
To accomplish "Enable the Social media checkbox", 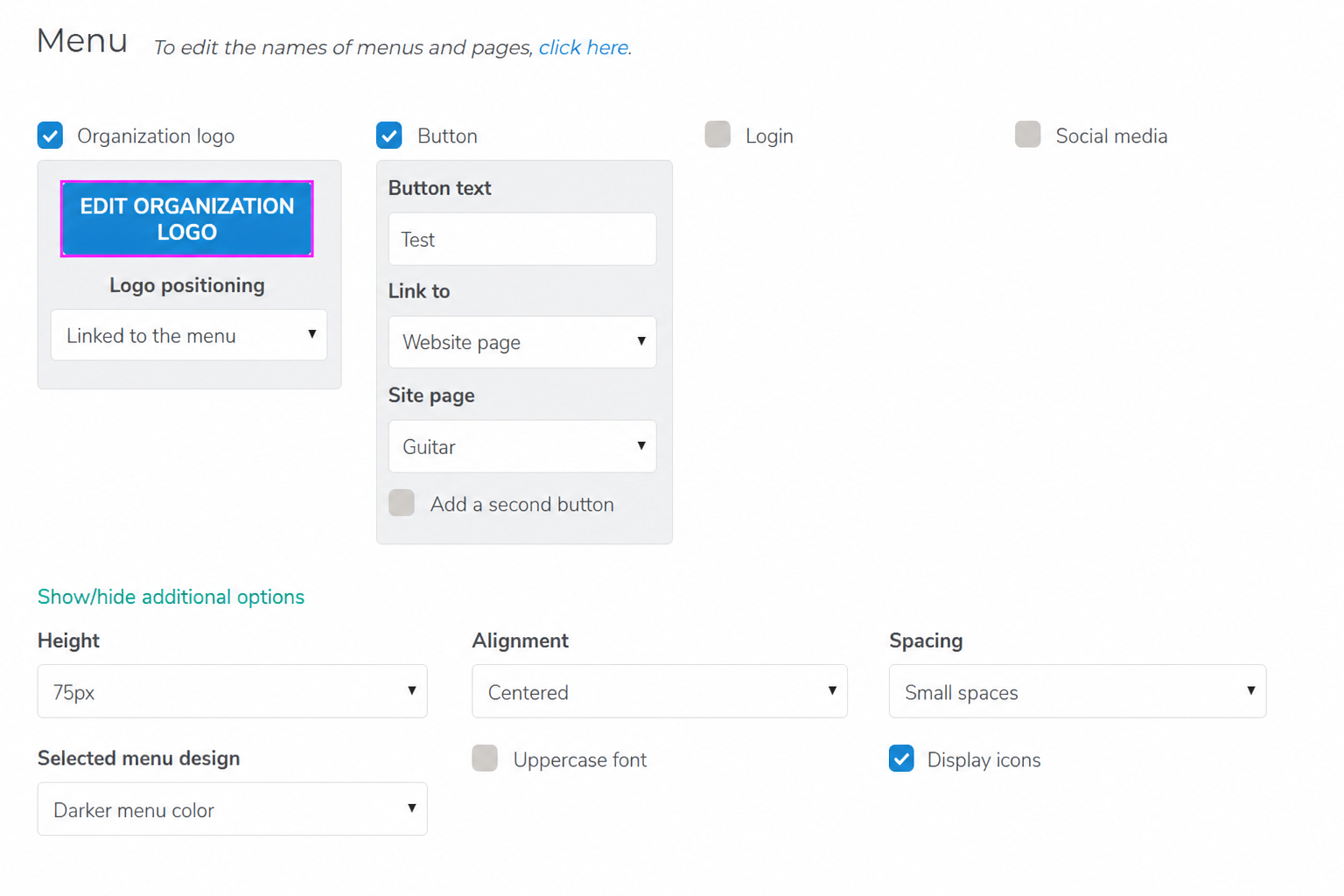I will (1028, 135).
